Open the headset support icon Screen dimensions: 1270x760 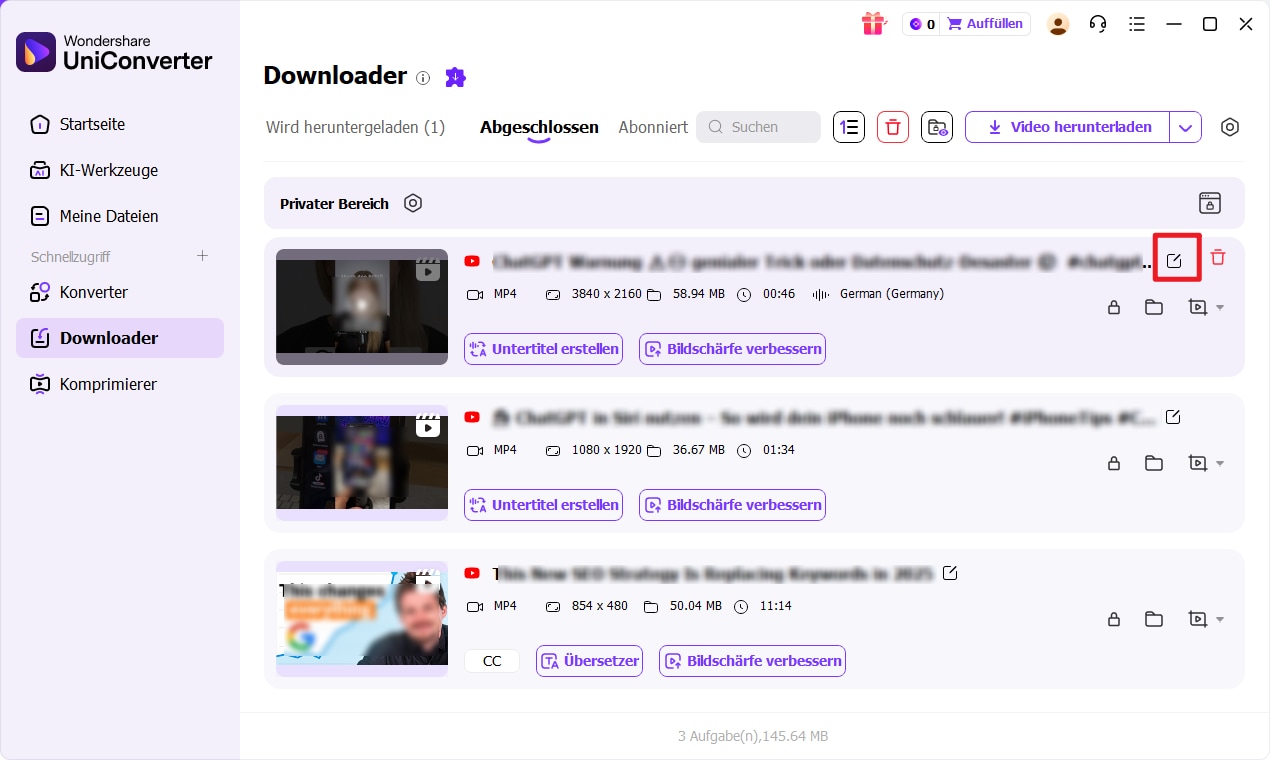[1097, 23]
